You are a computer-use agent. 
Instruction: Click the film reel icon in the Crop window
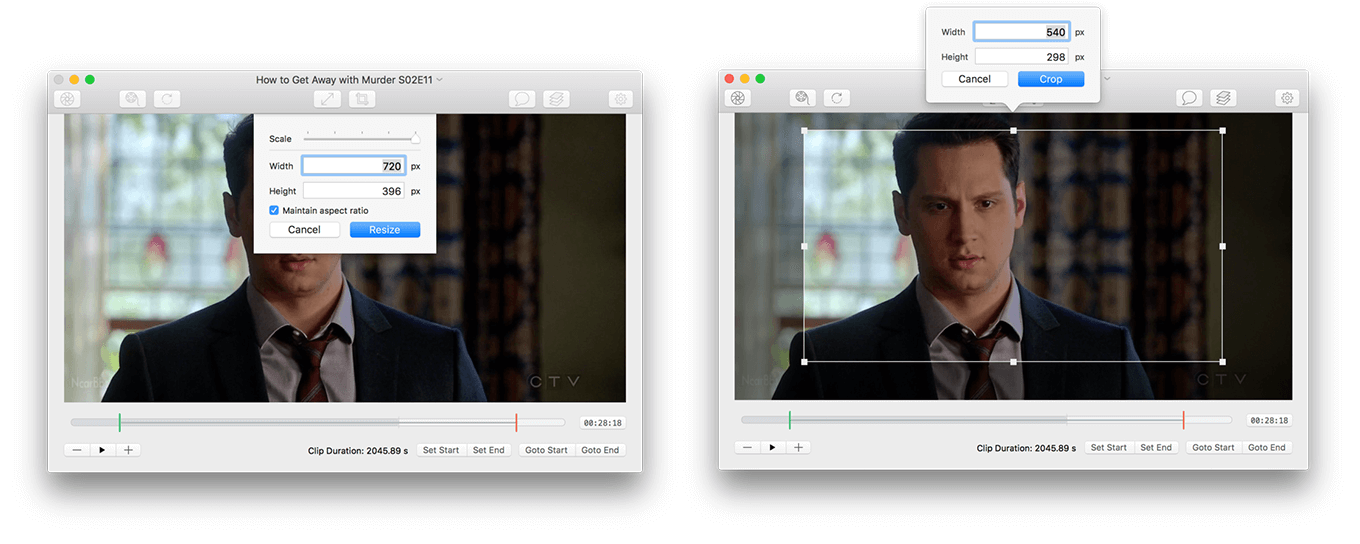coord(803,98)
